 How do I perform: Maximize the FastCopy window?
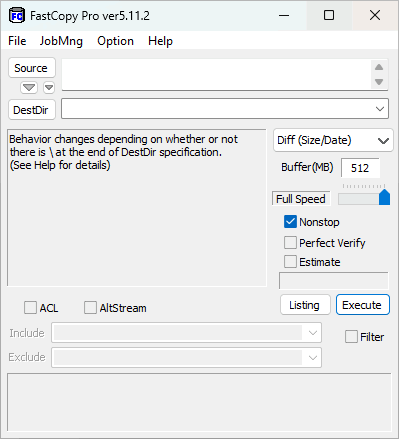[329, 15]
